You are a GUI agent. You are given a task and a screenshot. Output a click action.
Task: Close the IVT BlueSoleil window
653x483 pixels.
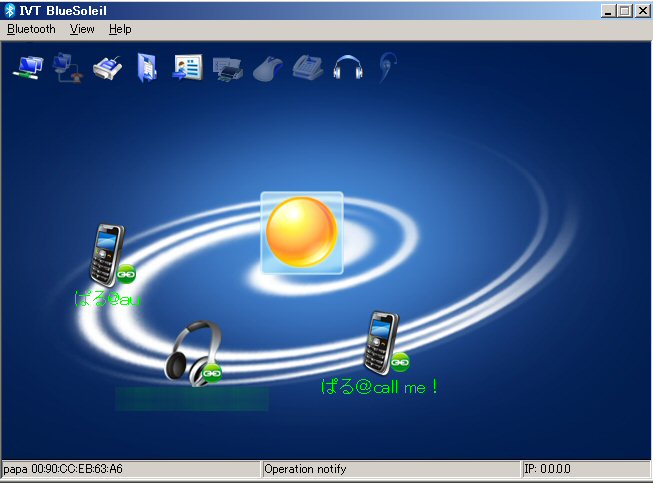pyautogui.click(x=643, y=11)
